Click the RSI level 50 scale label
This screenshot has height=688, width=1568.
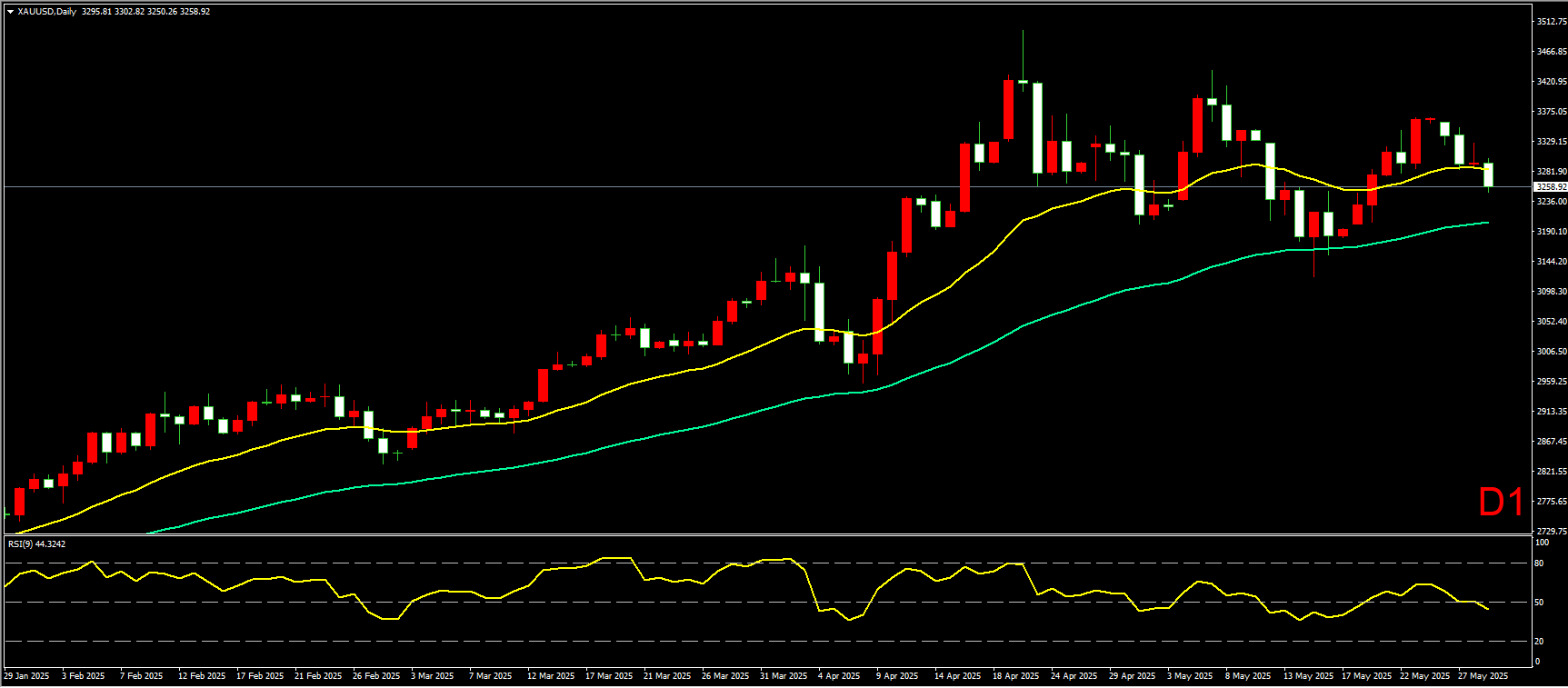point(1539,603)
